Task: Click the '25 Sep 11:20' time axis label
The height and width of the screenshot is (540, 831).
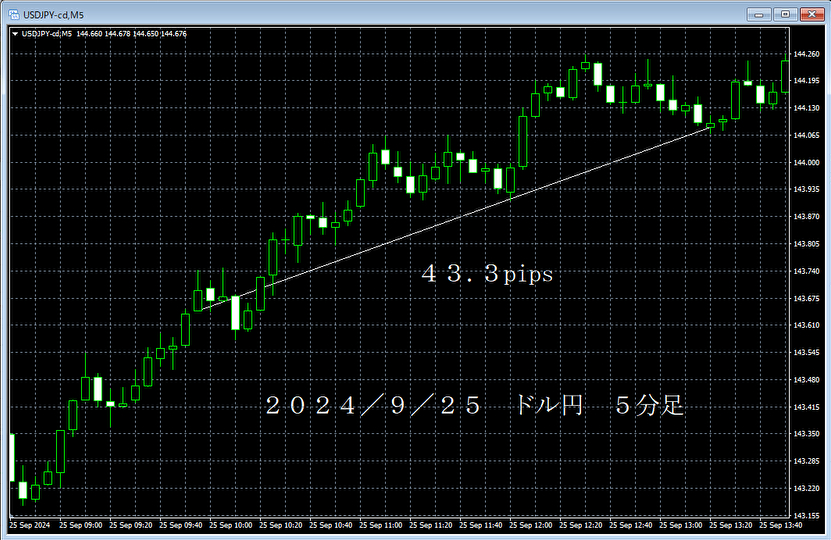Action: click(430, 525)
